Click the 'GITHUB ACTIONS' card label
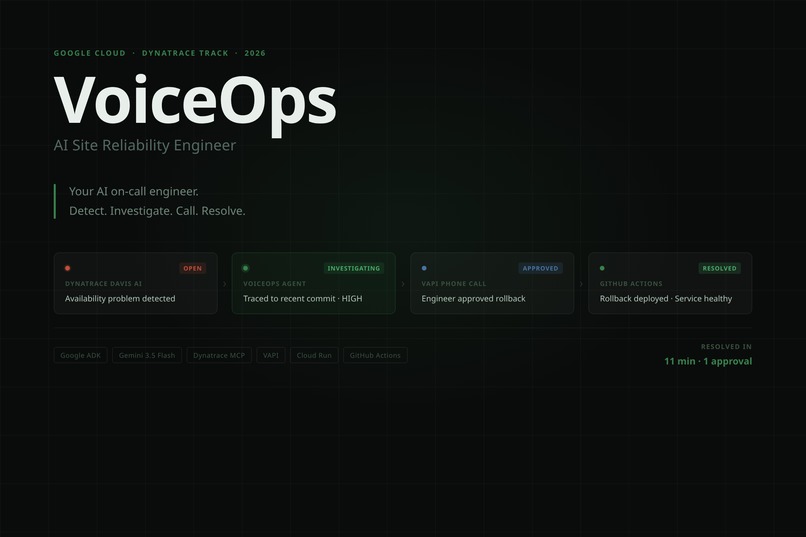This screenshot has height=537, width=806. pyautogui.click(x=631, y=284)
